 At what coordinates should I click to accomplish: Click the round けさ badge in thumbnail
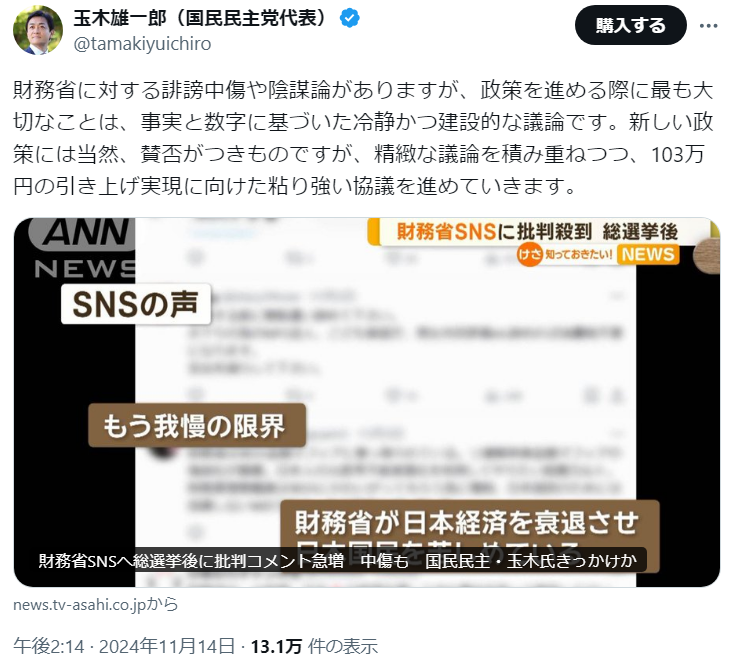click(529, 254)
